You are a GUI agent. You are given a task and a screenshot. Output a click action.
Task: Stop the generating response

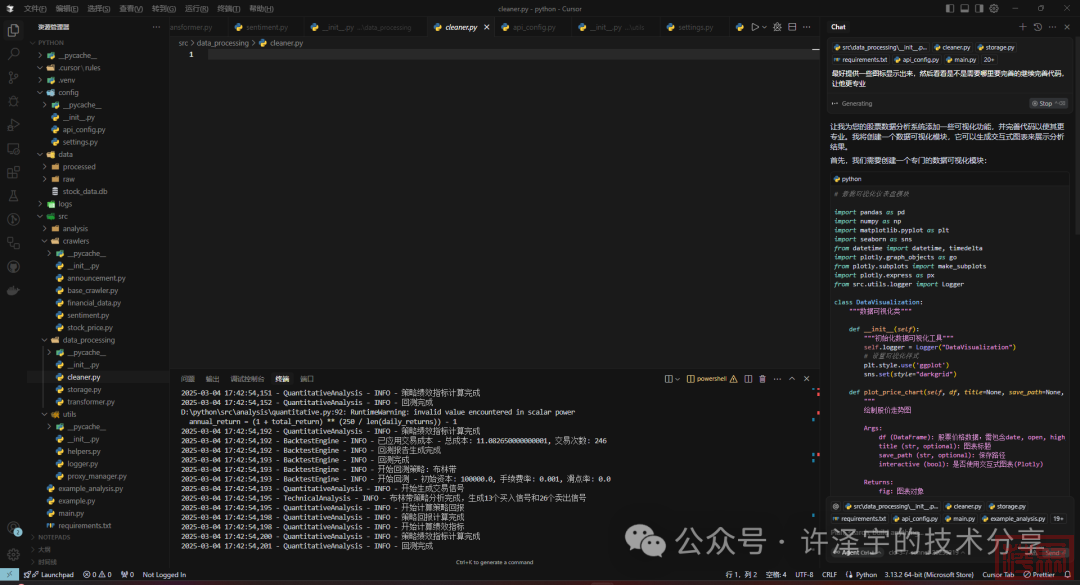[1048, 103]
